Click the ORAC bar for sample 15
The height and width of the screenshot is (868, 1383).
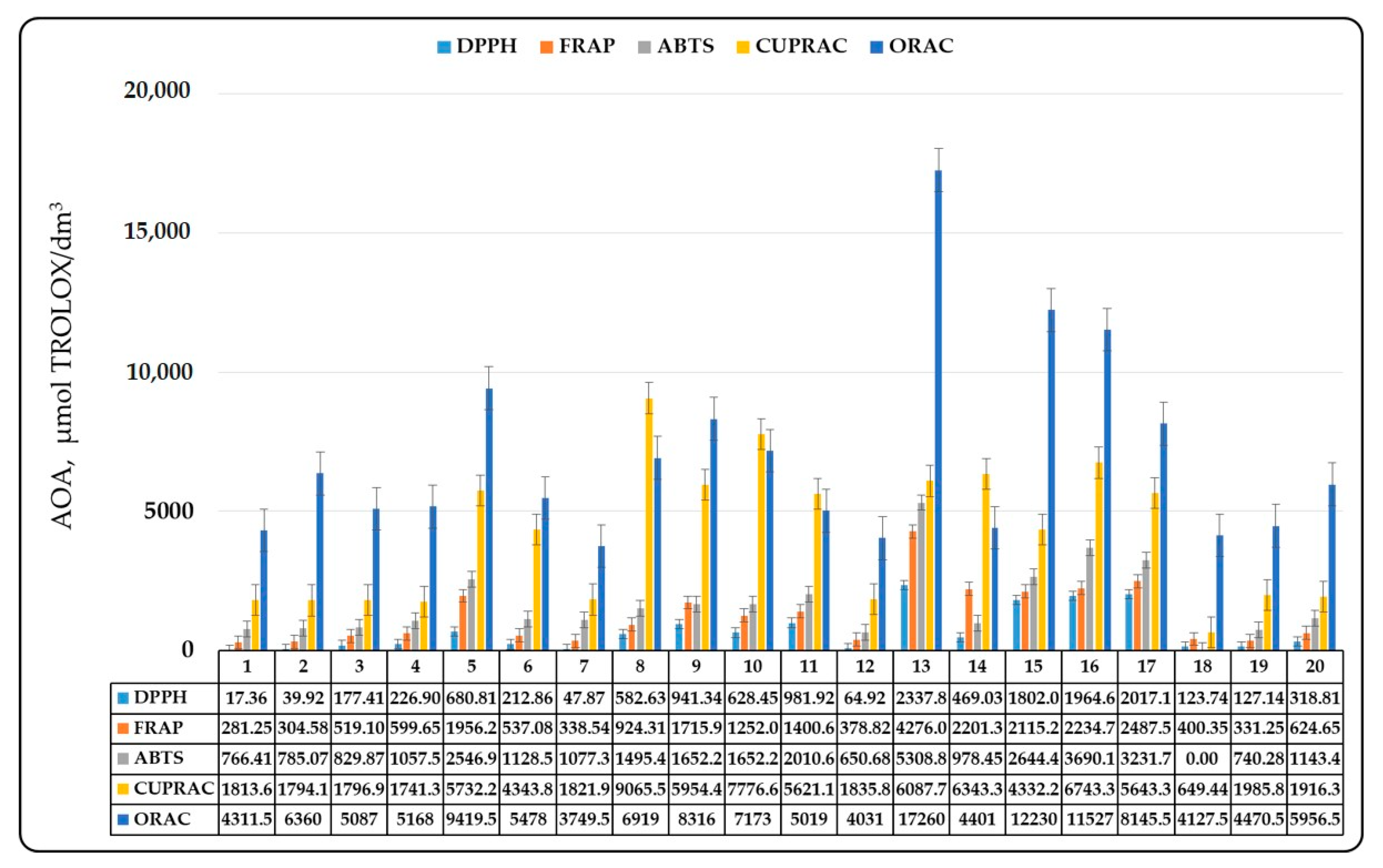(x=1051, y=479)
